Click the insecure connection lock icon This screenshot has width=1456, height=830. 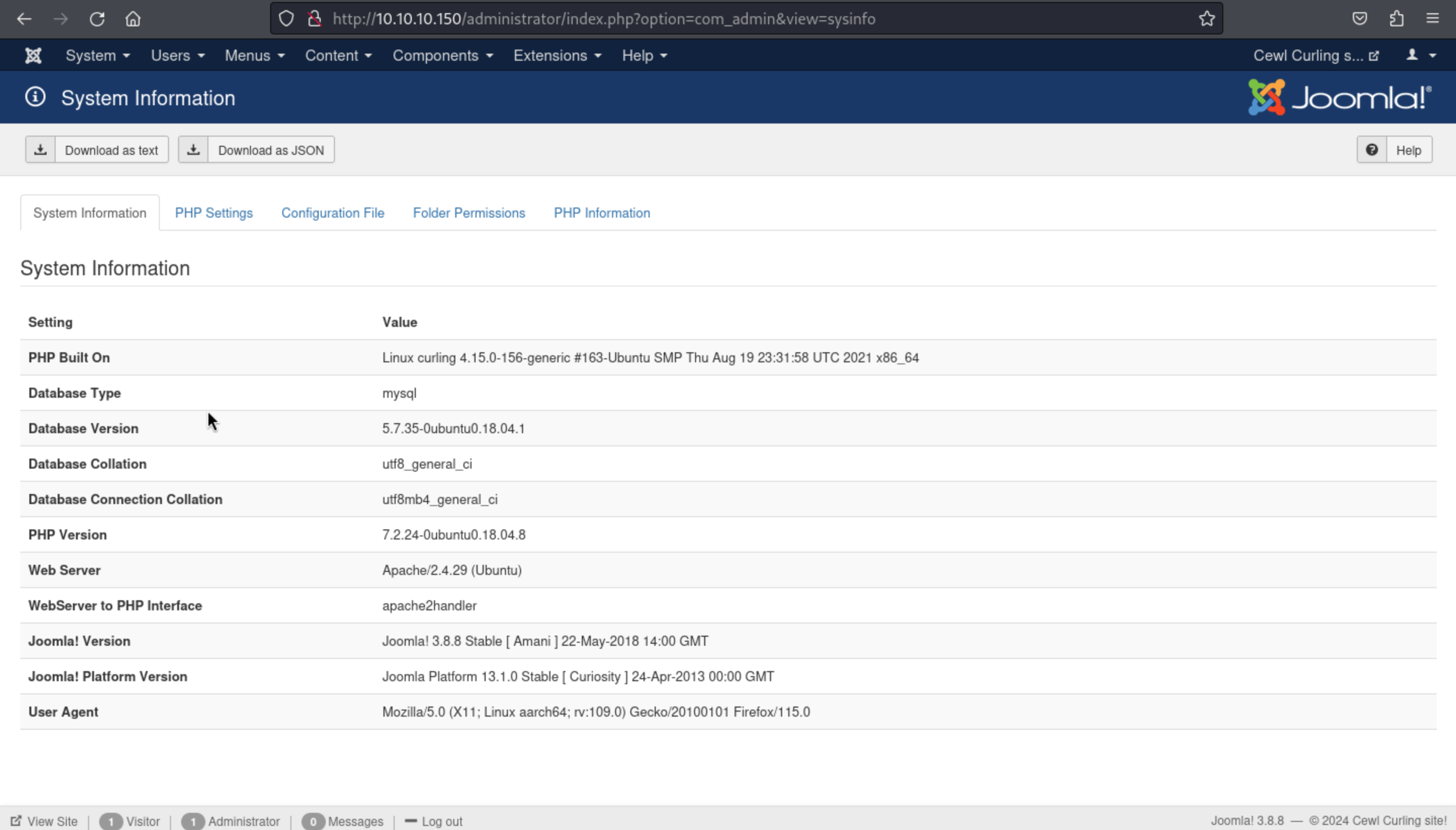click(x=314, y=19)
